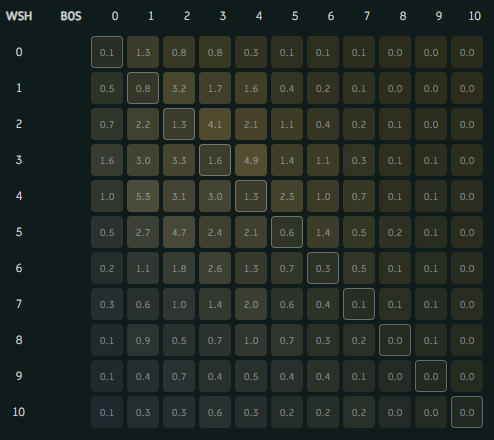
Task: Select the outlined 6-6 tie cell showing 0.3
Action: pos(323,268)
